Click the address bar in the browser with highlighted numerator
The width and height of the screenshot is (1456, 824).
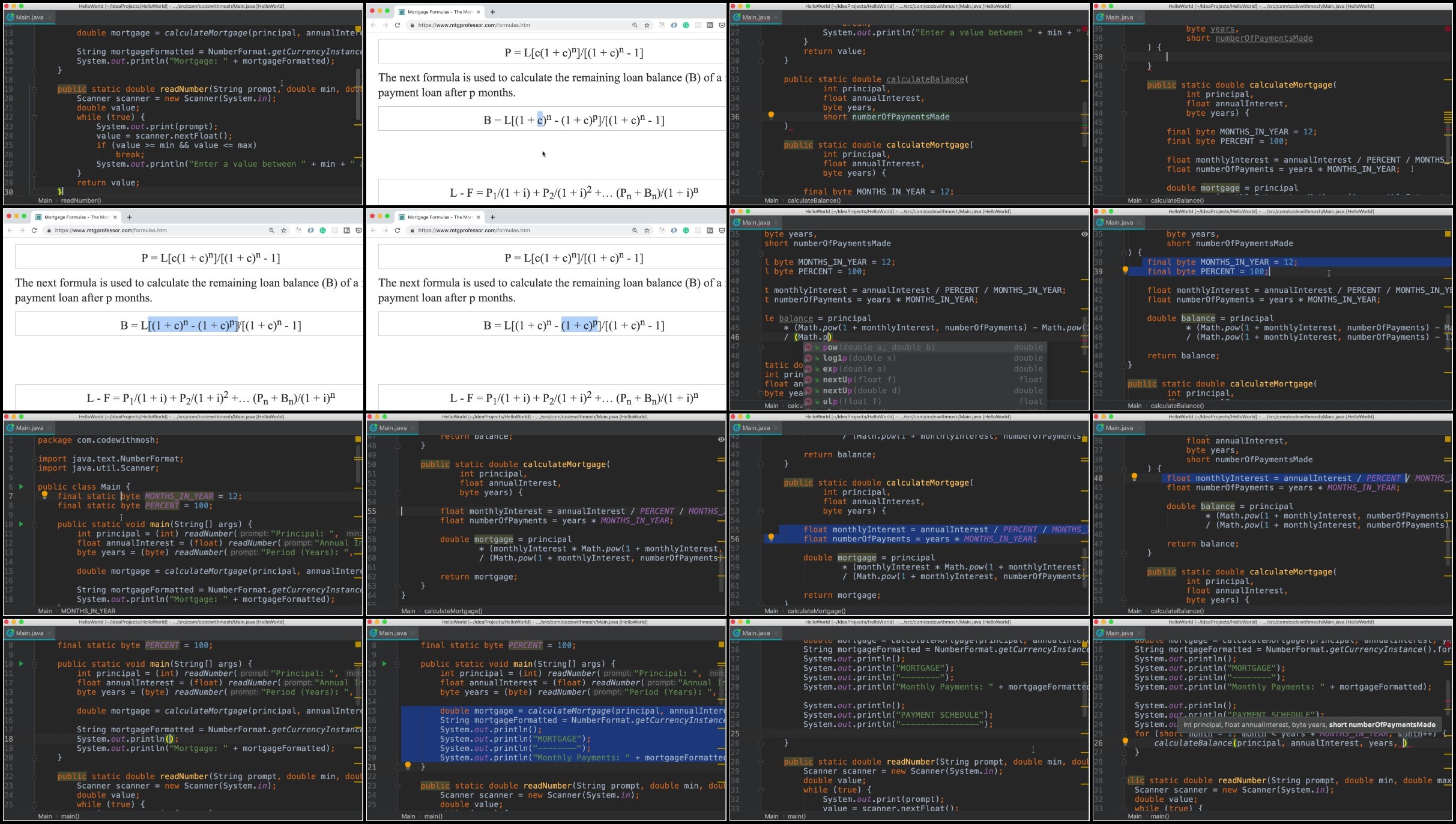click(156, 230)
